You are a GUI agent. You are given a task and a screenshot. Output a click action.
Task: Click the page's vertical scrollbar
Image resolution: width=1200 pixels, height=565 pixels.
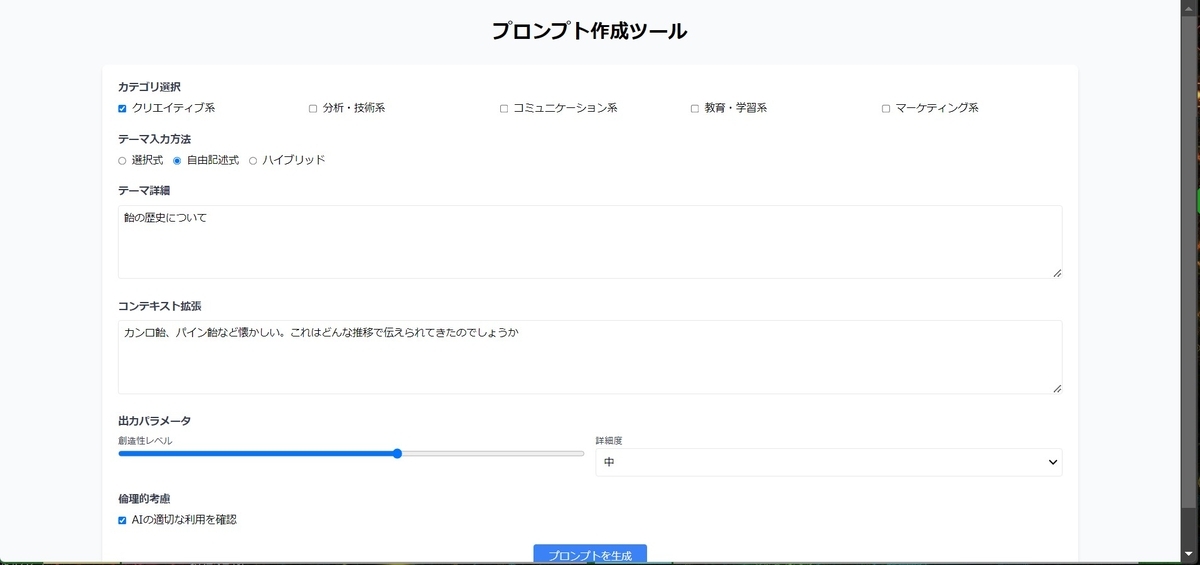pos(1188,280)
